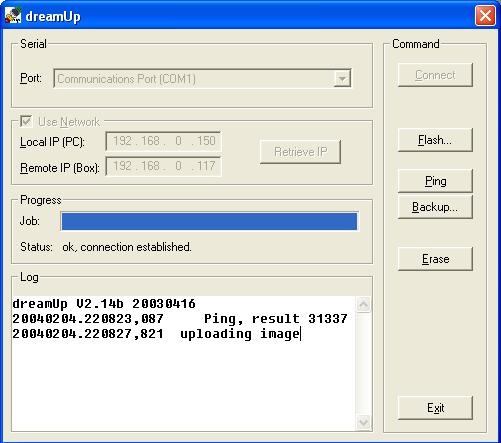Click the dreamUp title bar icon
This screenshot has height=443, width=501.
[x=13, y=16]
